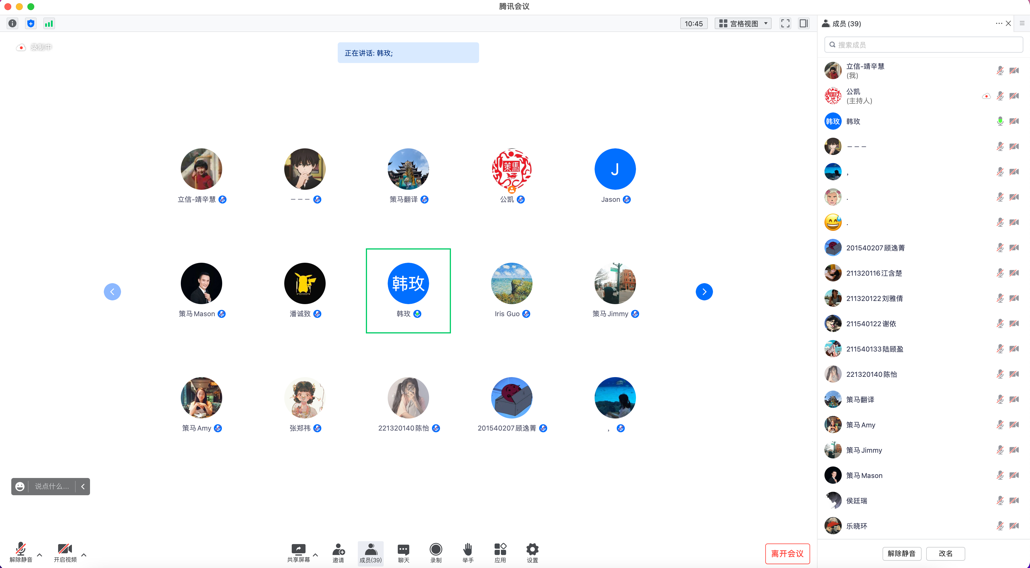This screenshot has height=568, width=1030.
Task: Click the fullscreen icon in top bar
Action: [785, 23]
